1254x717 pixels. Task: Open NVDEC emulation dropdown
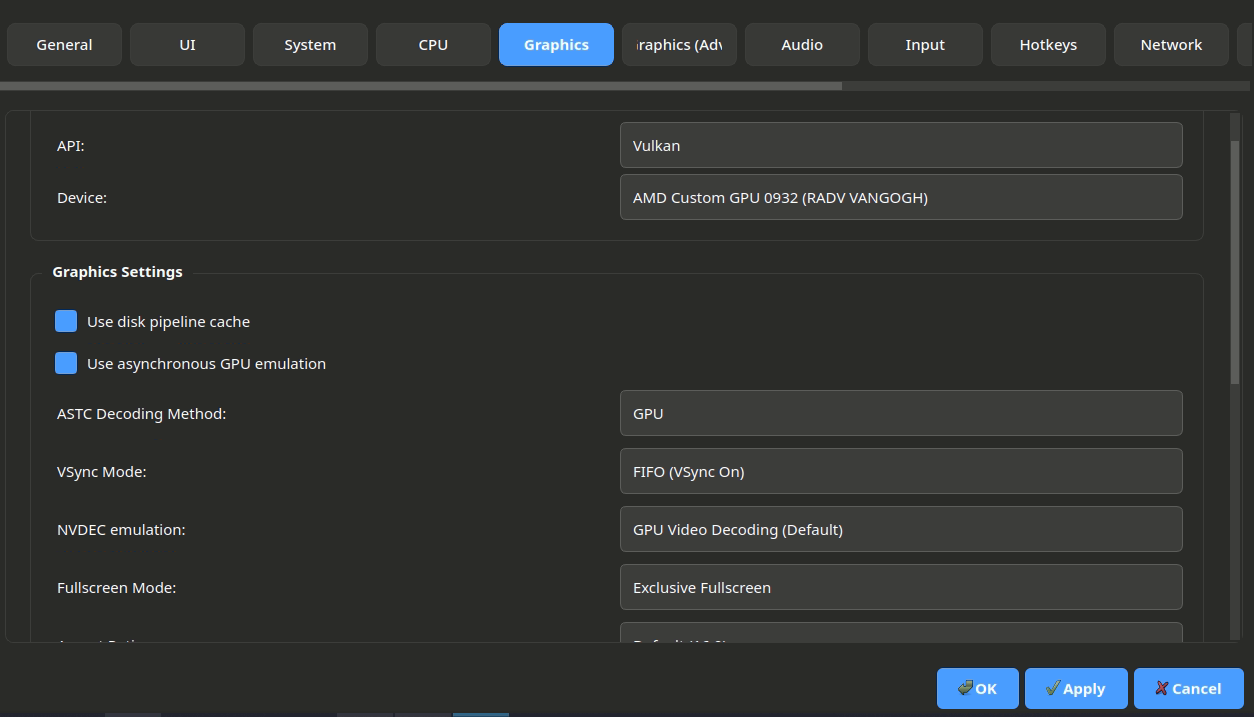coord(900,529)
